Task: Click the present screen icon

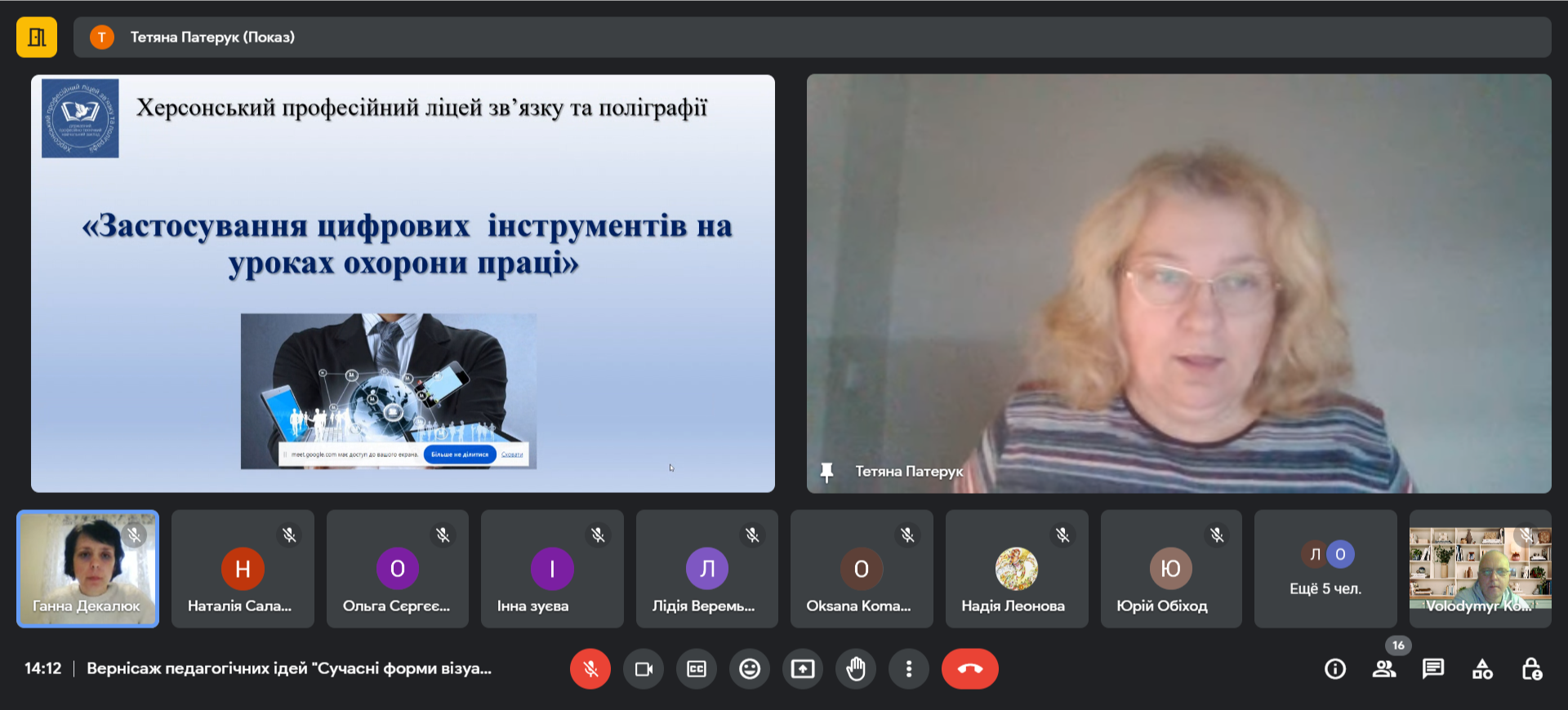Action: (x=803, y=669)
